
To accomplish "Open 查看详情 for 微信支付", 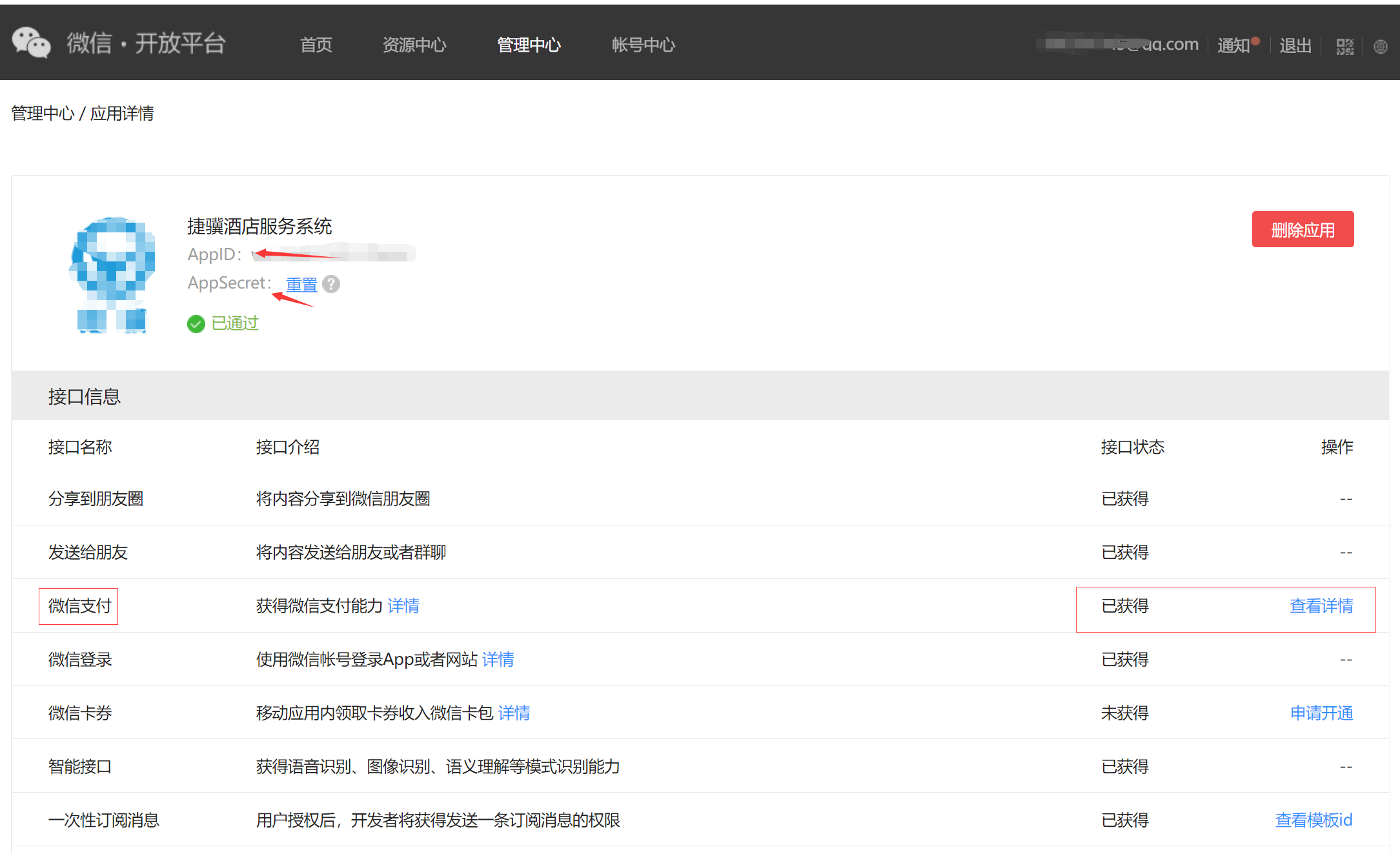I will pos(1321,605).
